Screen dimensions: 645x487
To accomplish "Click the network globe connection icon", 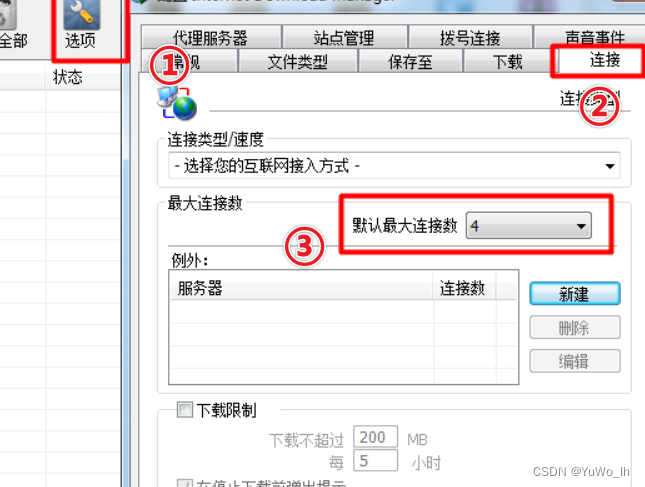I will (177, 103).
